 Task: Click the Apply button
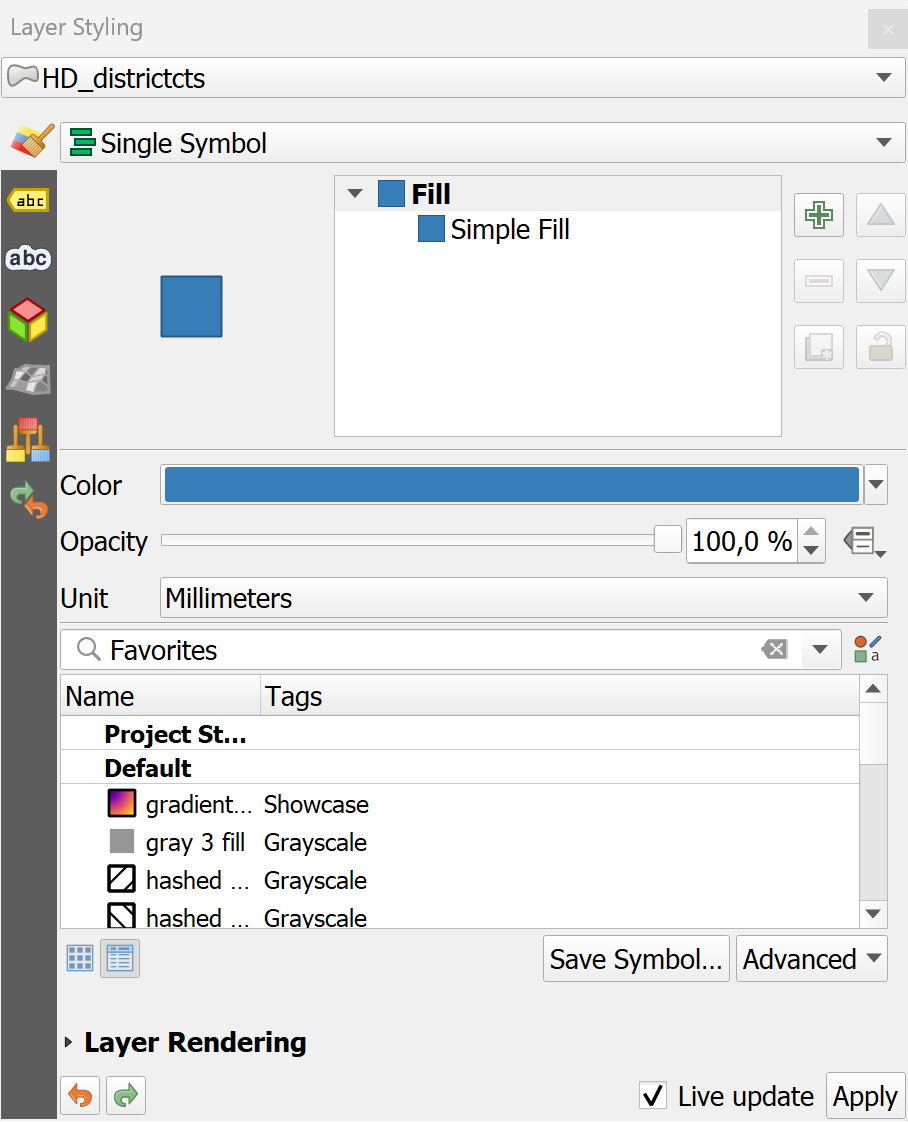point(865,1096)
